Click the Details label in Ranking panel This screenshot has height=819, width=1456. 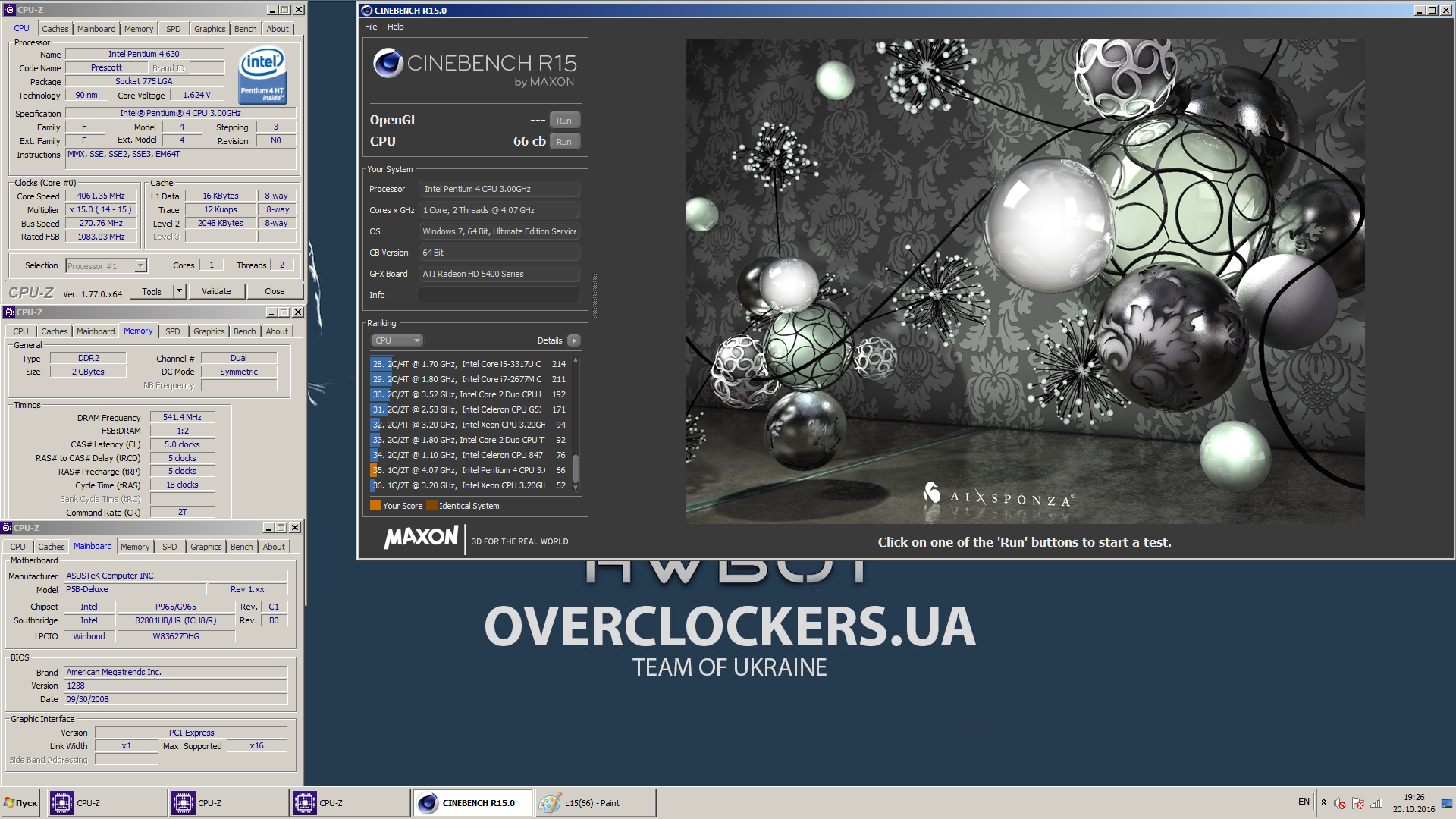(x=550, y=340)
